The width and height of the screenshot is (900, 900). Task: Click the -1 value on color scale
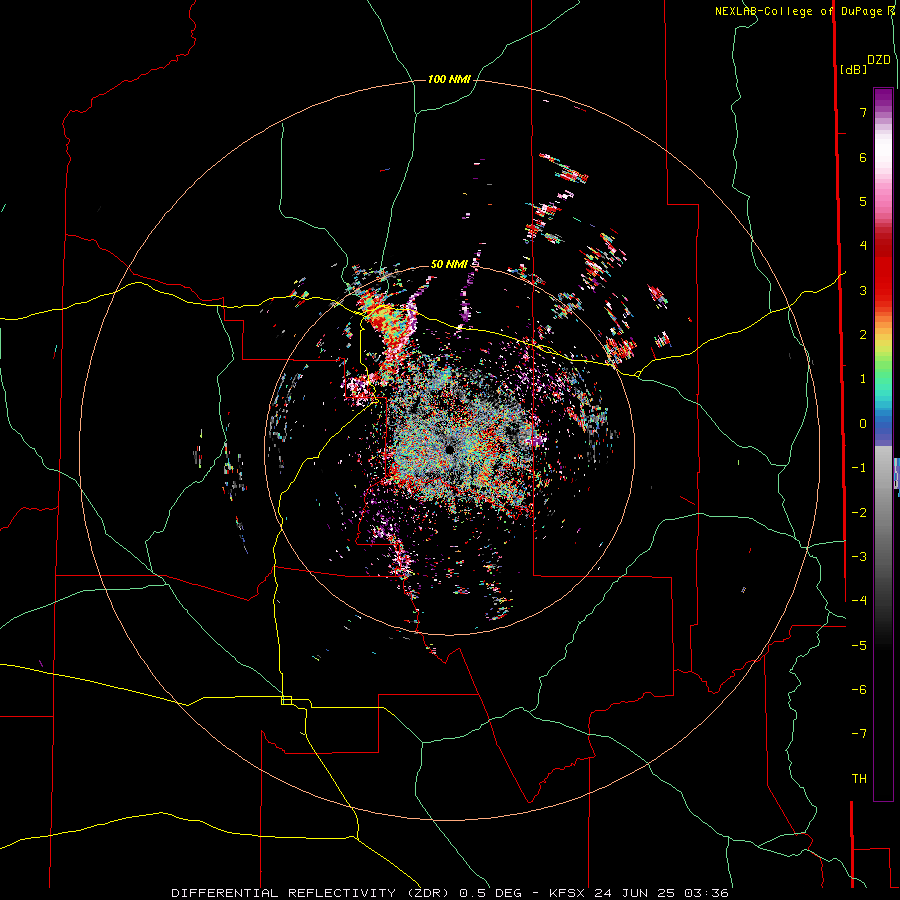tap(859, 468)
